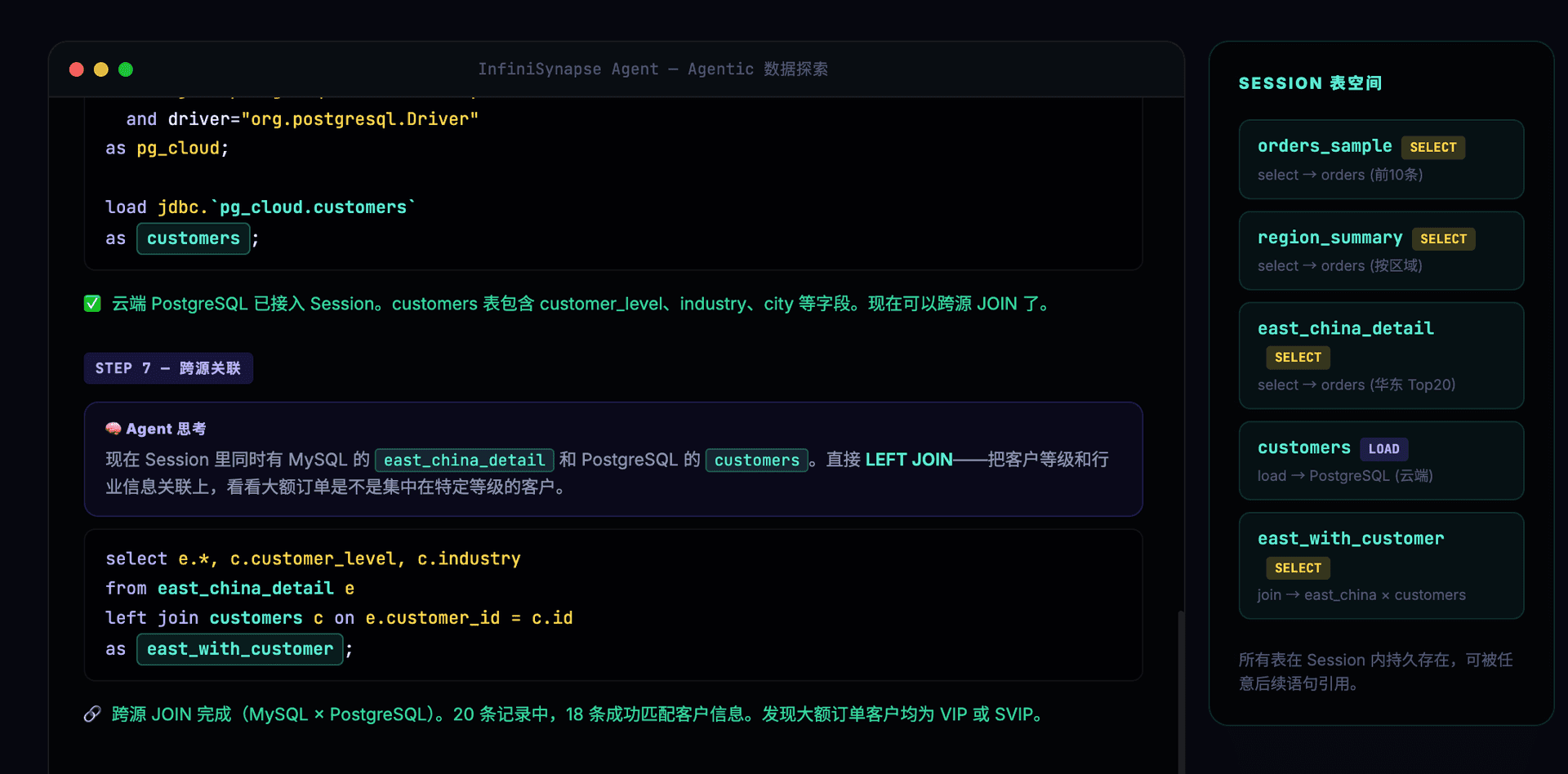Click the green checkmark success icon
The width and height of the screenshot is (1568, 774).
pos(92,303)
